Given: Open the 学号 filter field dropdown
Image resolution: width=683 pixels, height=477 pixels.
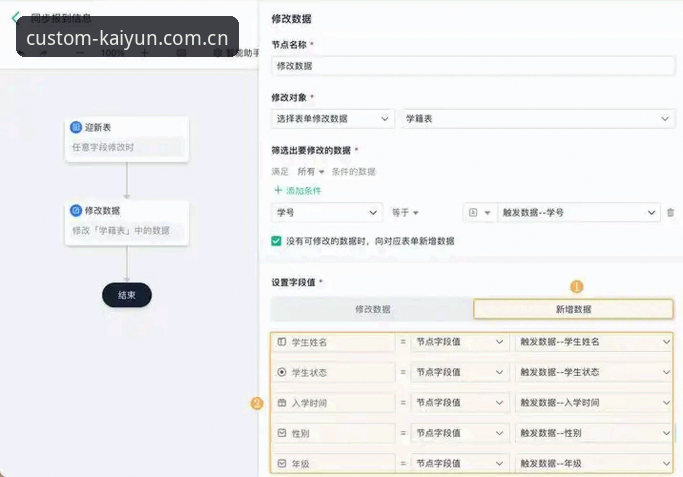Looking at the screenshot, I should coord(327,213).
